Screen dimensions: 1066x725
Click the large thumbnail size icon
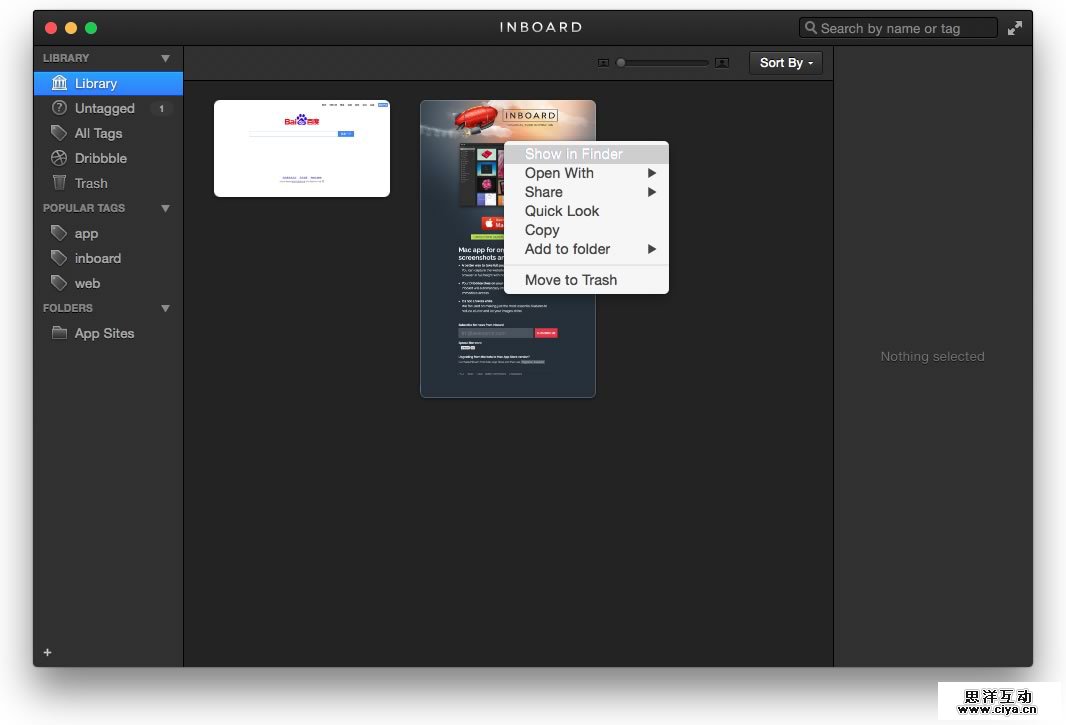pos(722,63)
